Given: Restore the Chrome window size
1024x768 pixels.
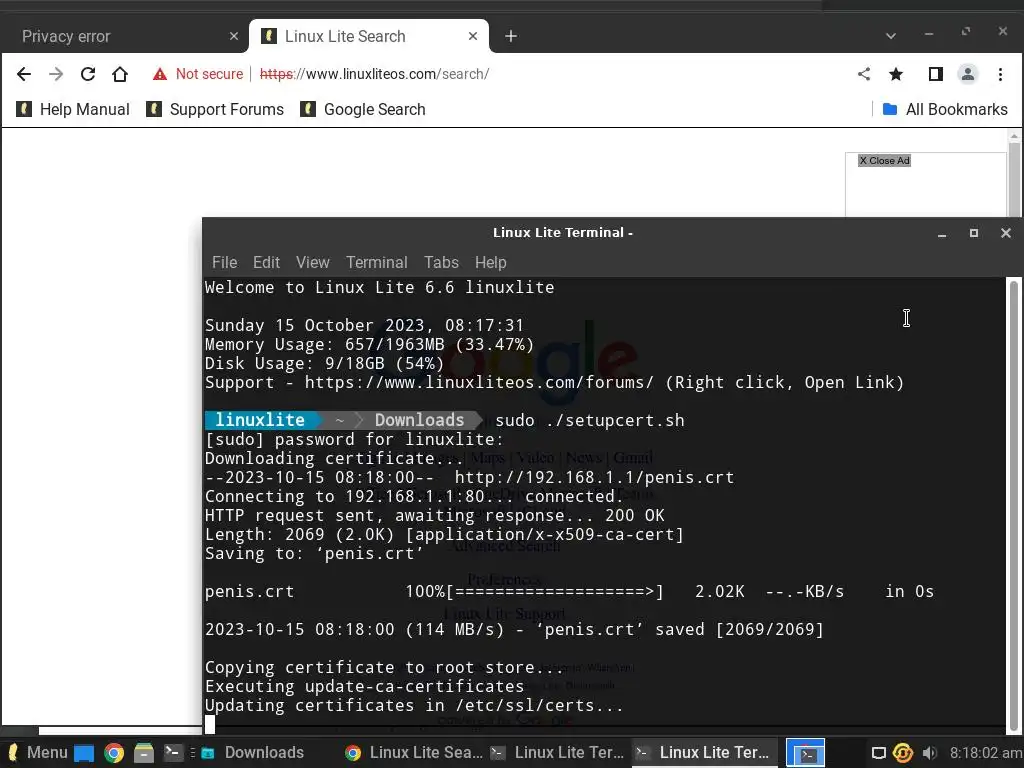Looking at the screenshot, I should point(966,31).
